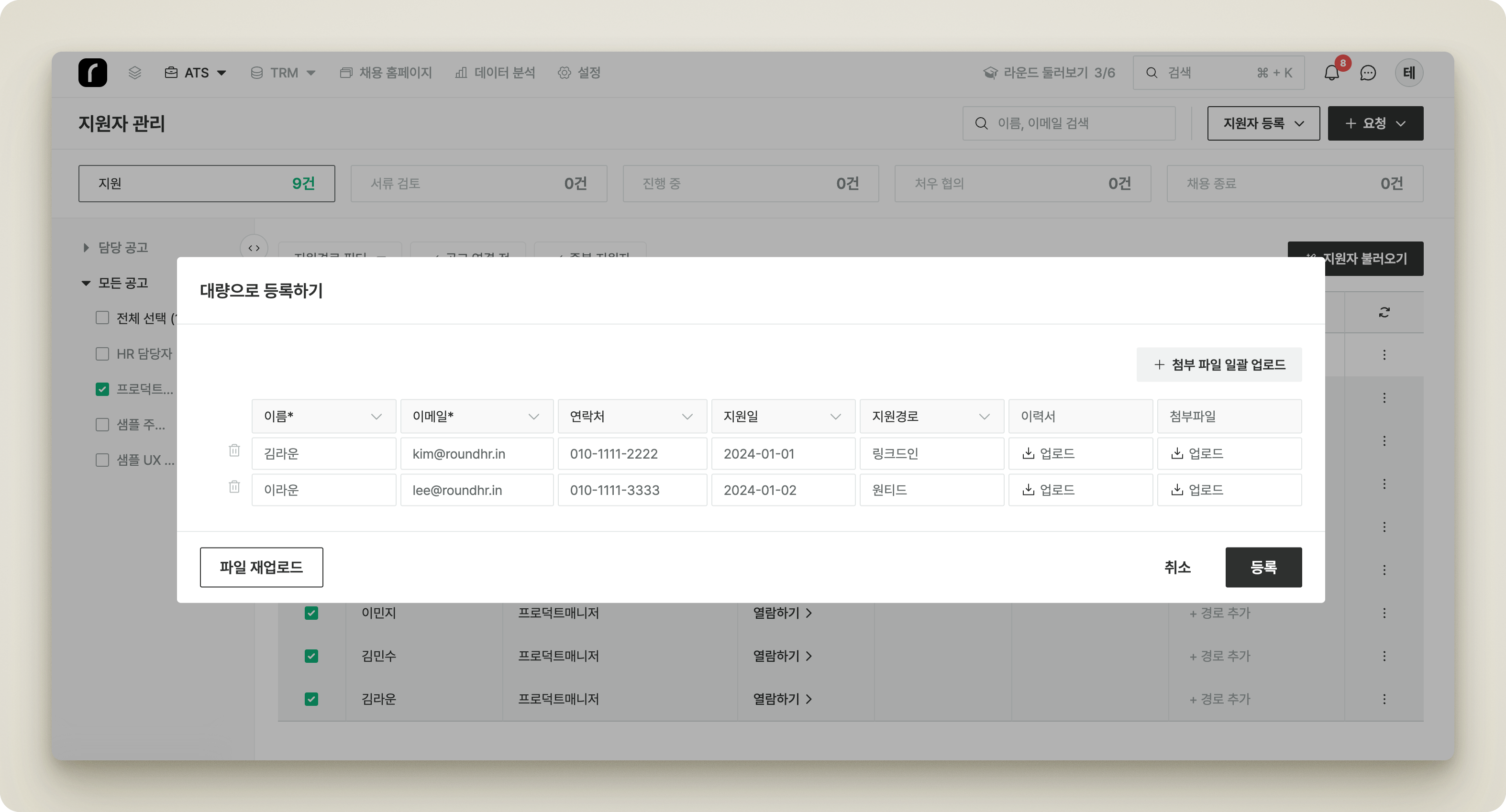Click the sidebar collapse arrows icon
Screen dimensions: 1506x812
click(254, 248)
